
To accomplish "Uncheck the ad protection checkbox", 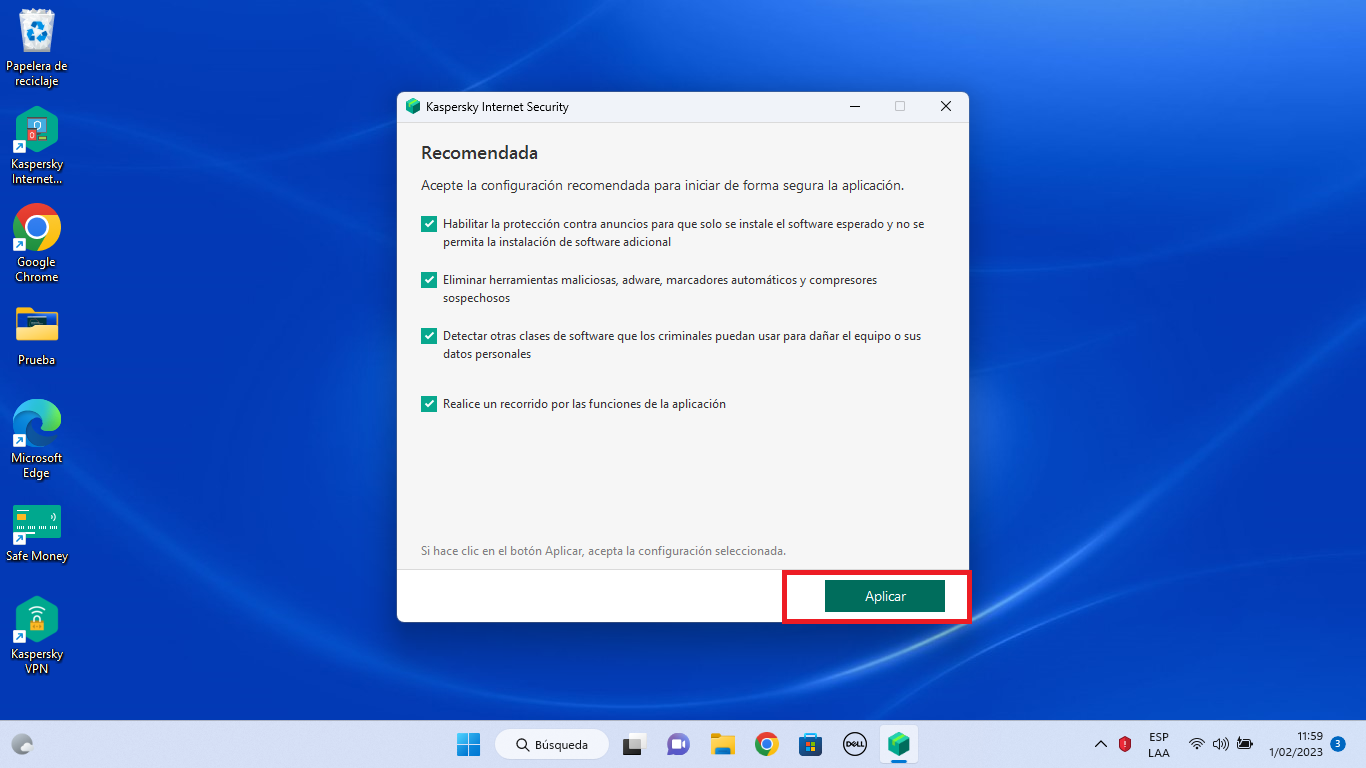I will point(429,224).
